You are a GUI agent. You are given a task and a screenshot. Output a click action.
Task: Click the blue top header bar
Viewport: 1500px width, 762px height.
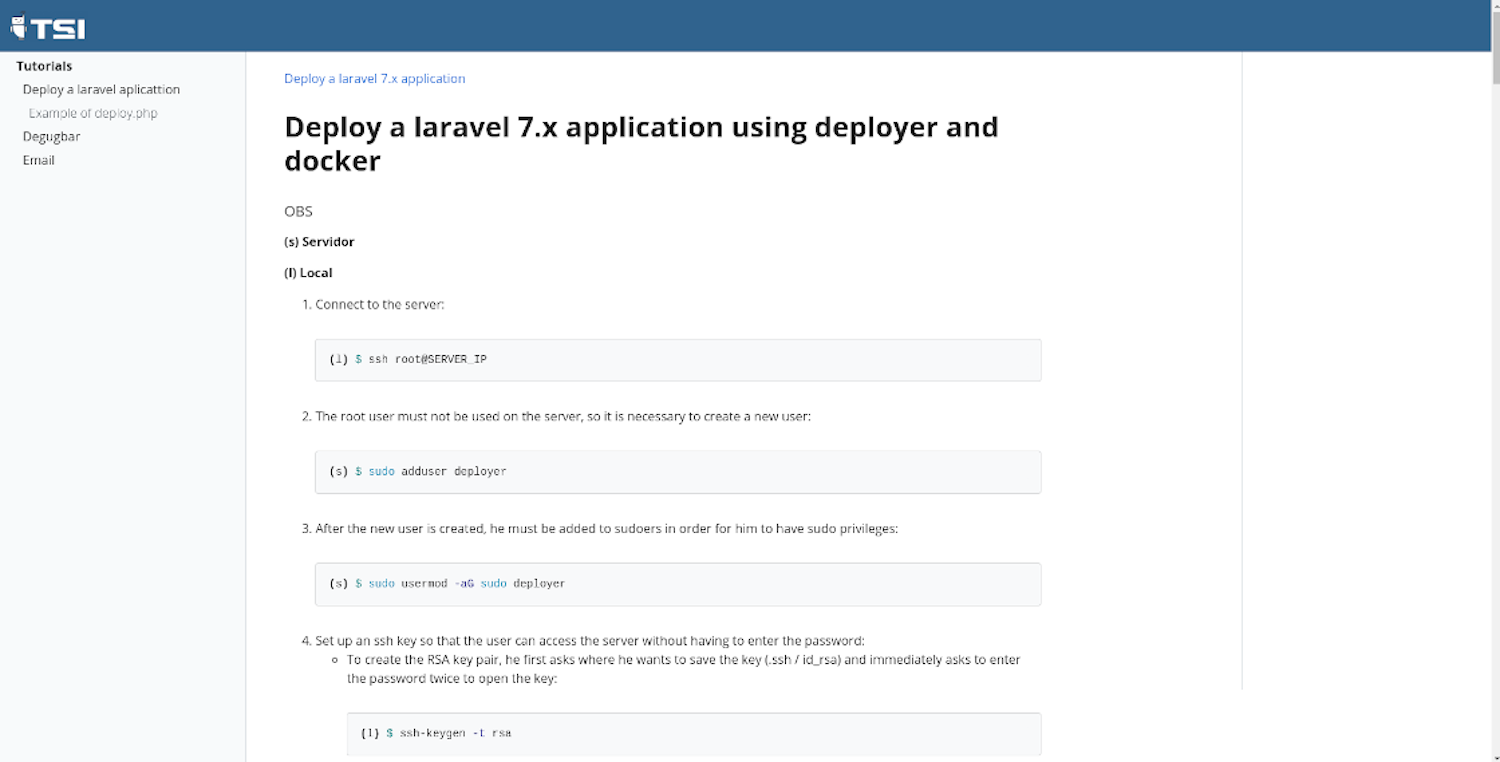point(750,25)
